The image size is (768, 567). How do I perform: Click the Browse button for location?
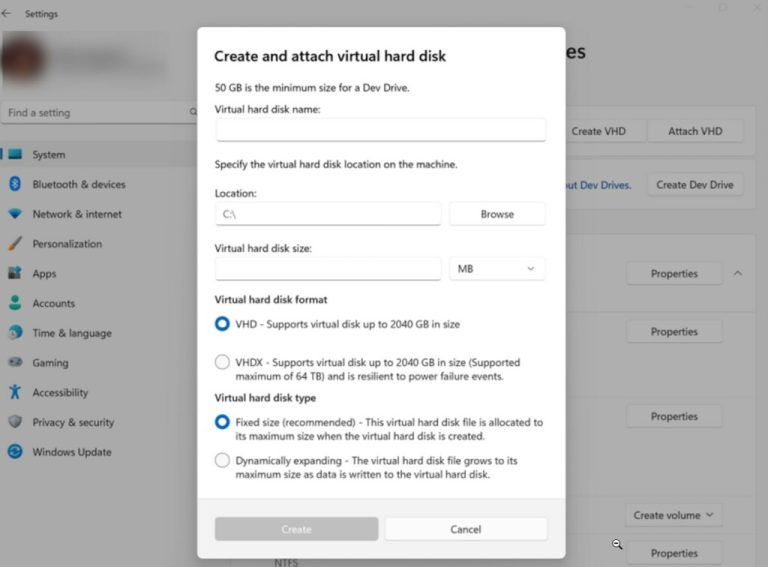(x=497, y=214)
